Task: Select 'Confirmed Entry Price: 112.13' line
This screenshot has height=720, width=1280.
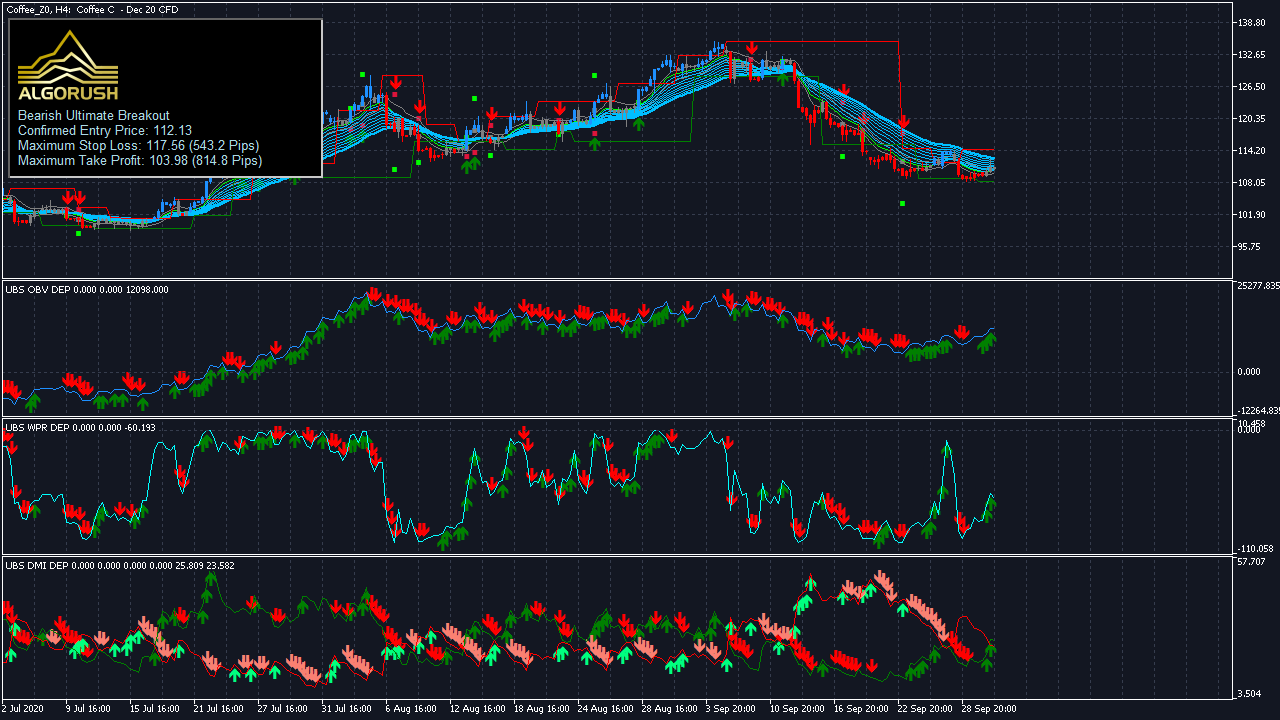Action: (105, 131)
